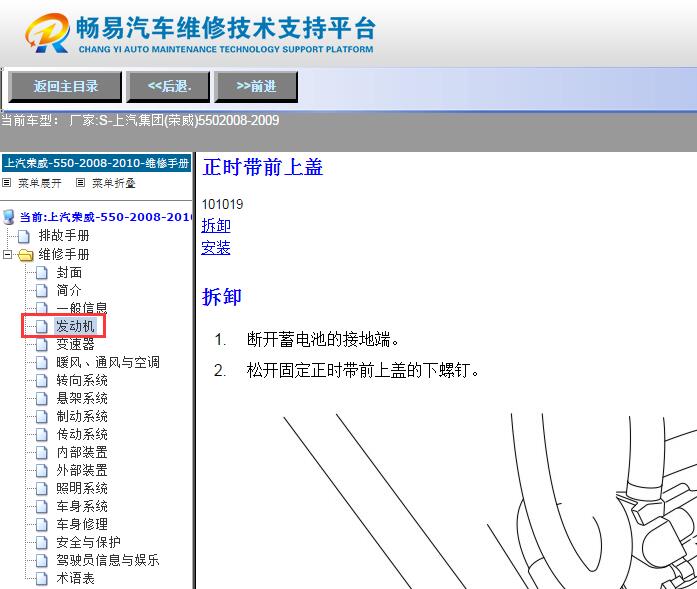The width and height of the screenshot is (697, 589).
Task: Open 暖风、通风与空调 tree item
Action: 108,362
